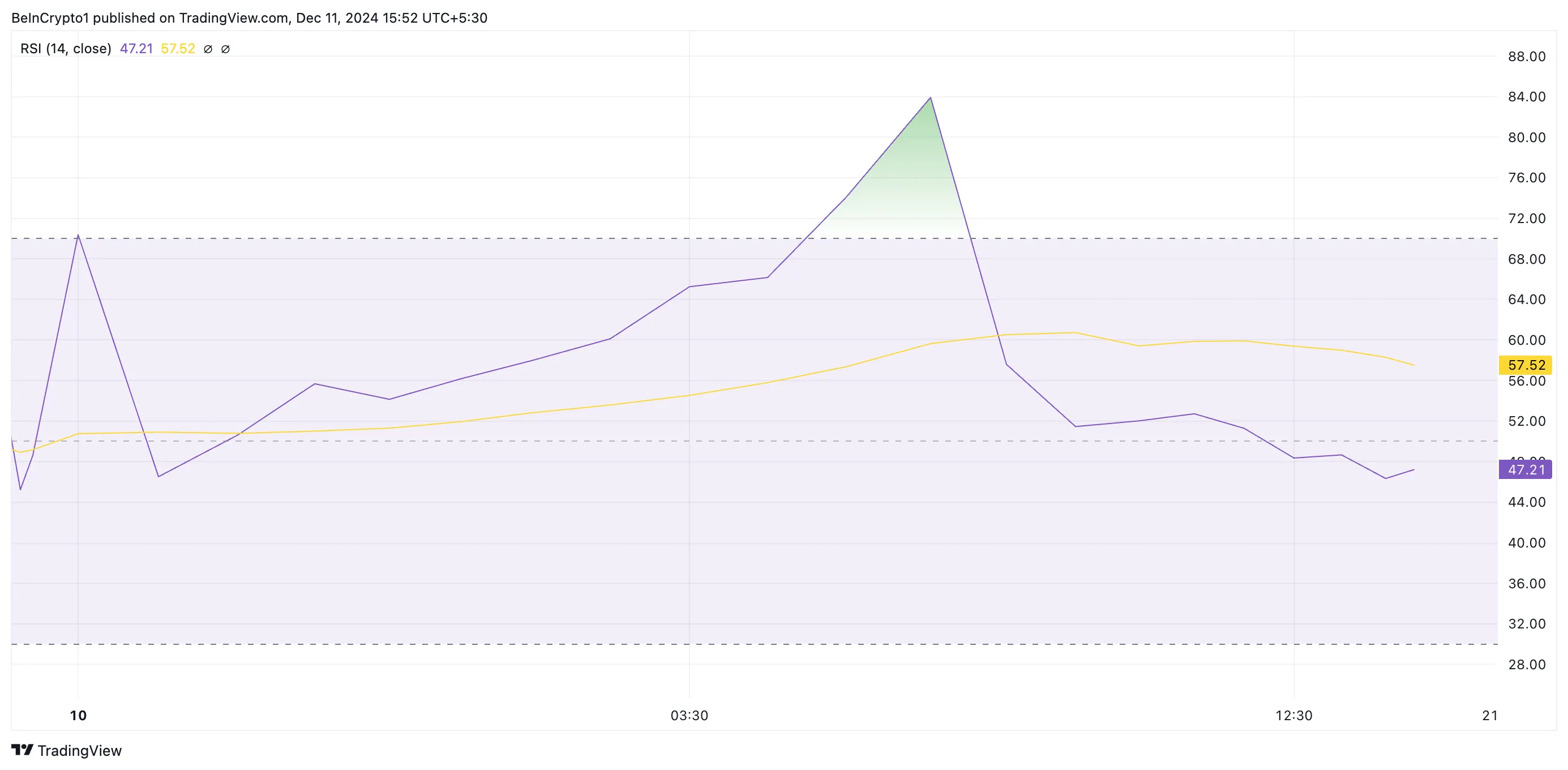The image size is (1568, 770).
Task: Click the bold 10 date label
Action: [78, 715]
